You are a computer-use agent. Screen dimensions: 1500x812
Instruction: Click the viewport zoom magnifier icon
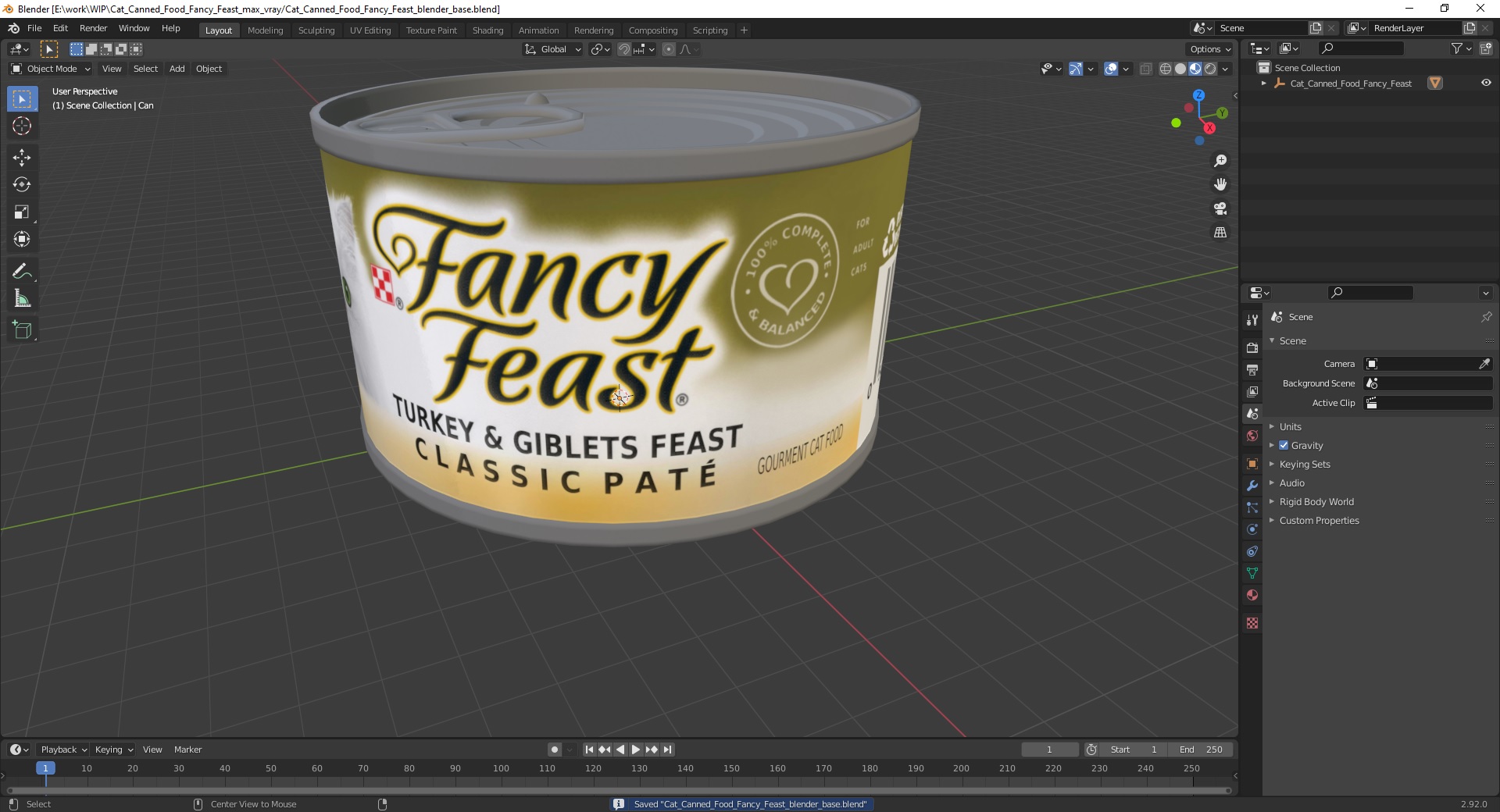[x=1220, y=161]
